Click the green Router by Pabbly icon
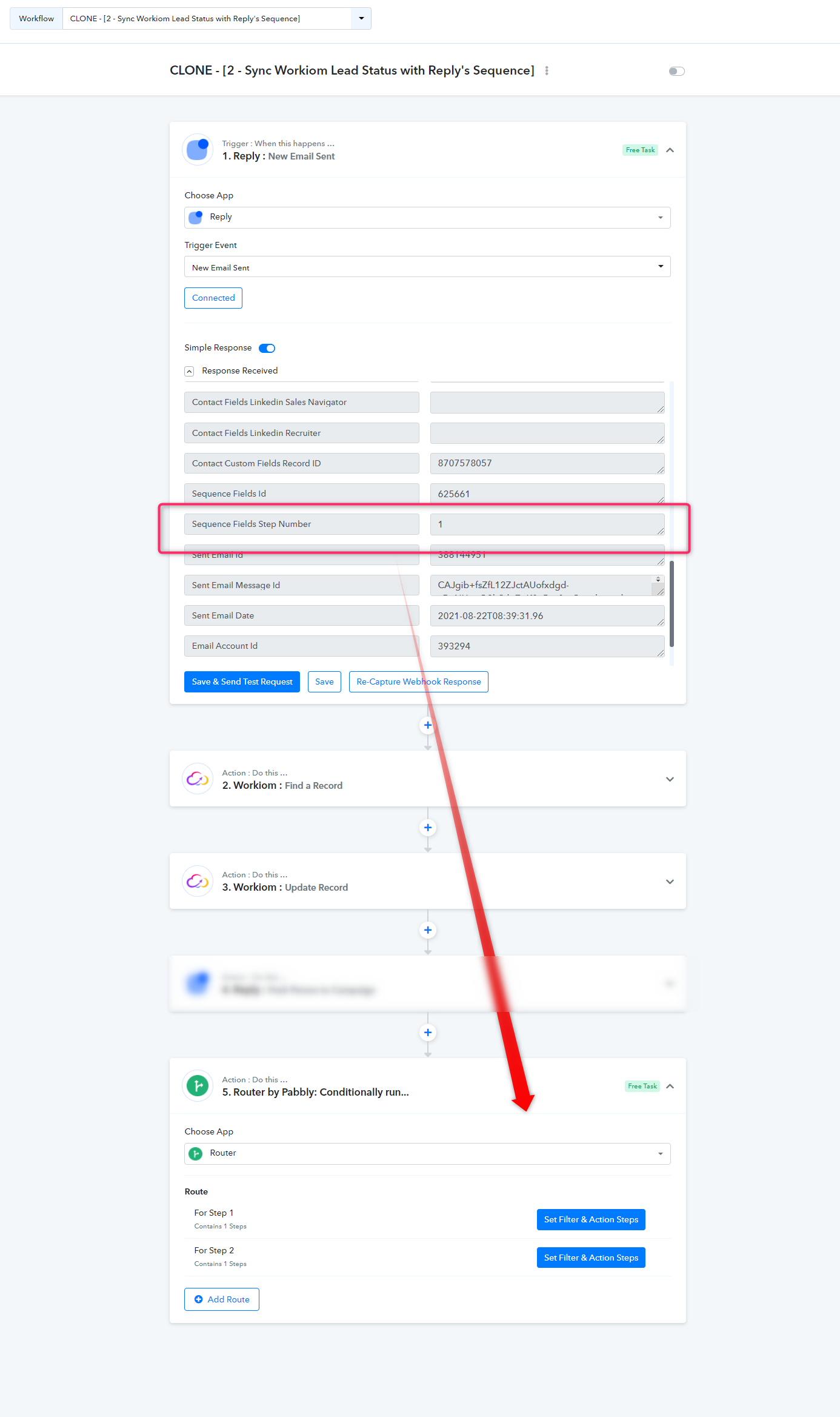The height and width of the screenshot is (1417, 840). point(198,1085)
